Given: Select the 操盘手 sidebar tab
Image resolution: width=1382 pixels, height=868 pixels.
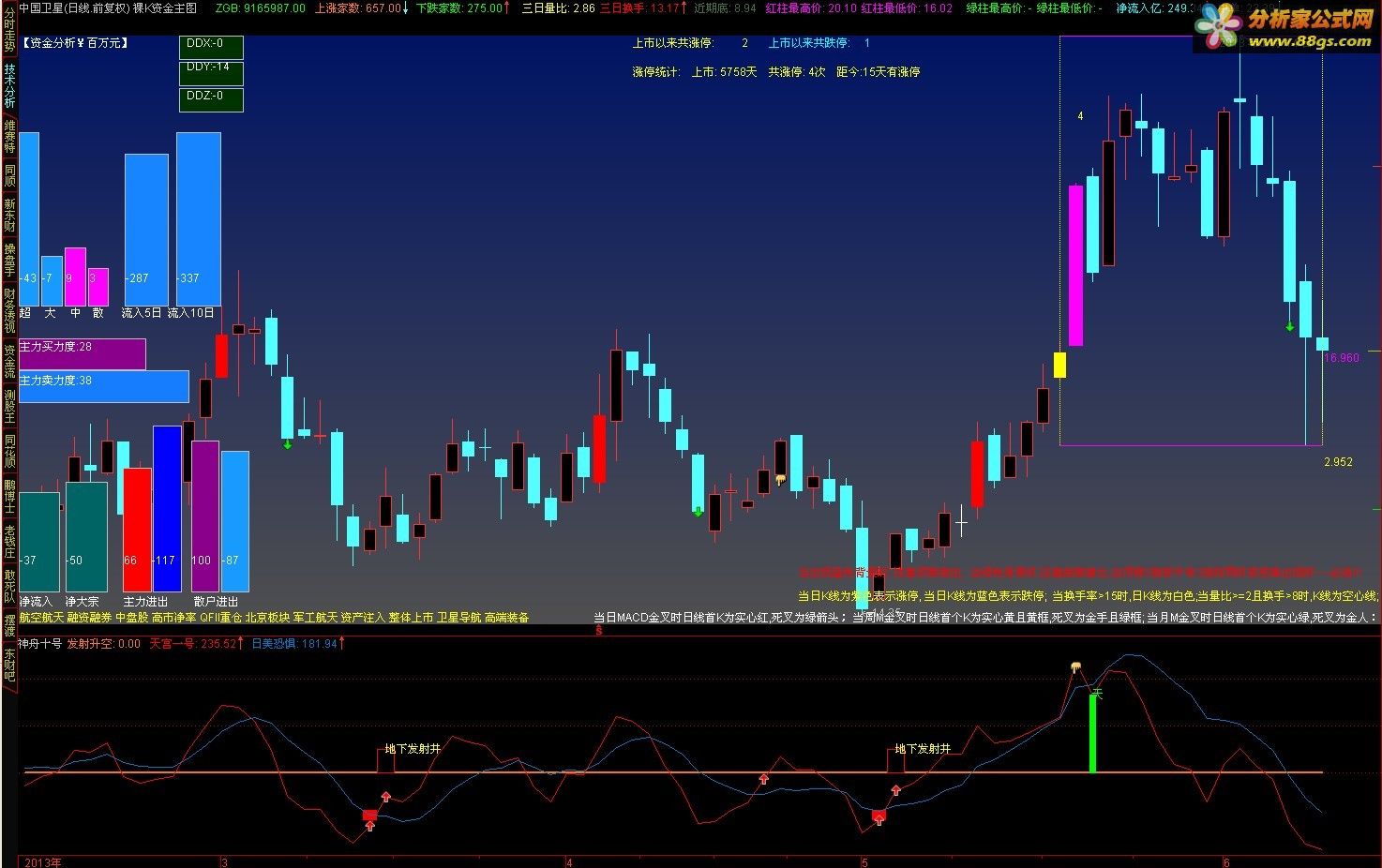Looking at the screenshot, I should [x=9, y=261].
